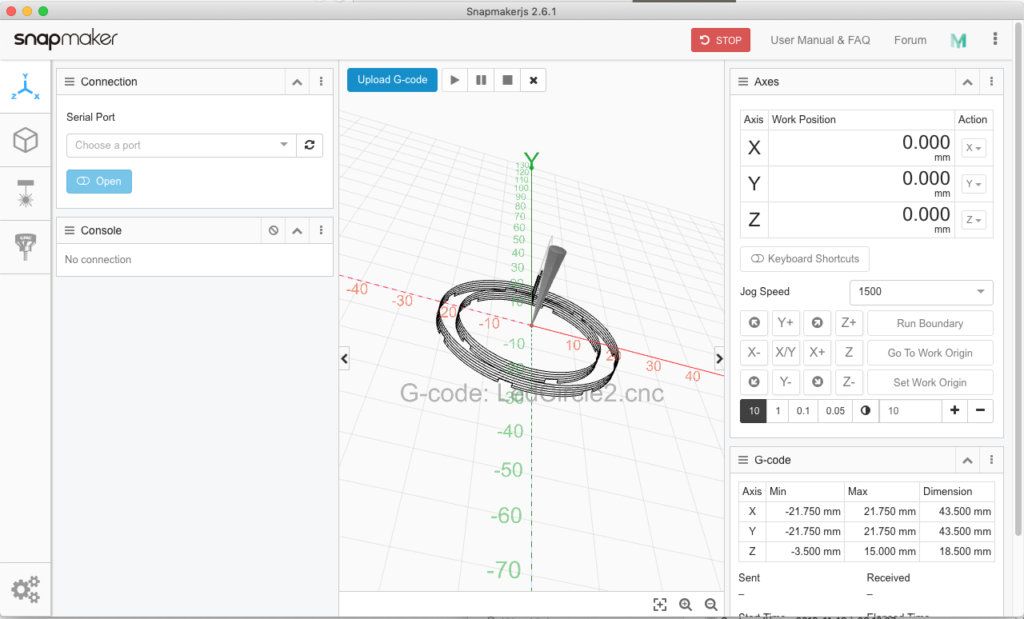Pause the G-code run

pos(481,80)
